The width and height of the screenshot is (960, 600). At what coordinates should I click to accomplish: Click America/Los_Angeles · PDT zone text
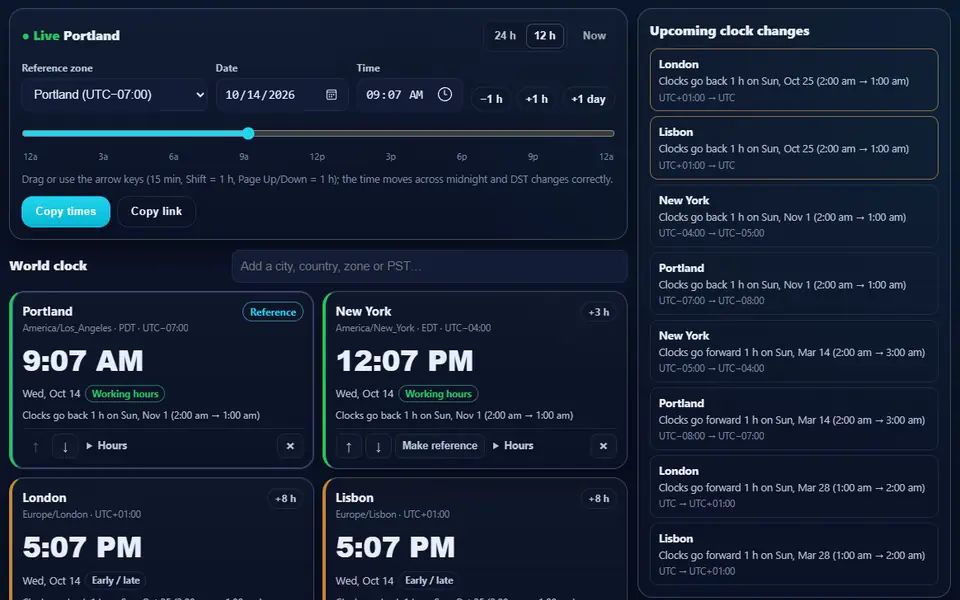(x=105, y=328)
